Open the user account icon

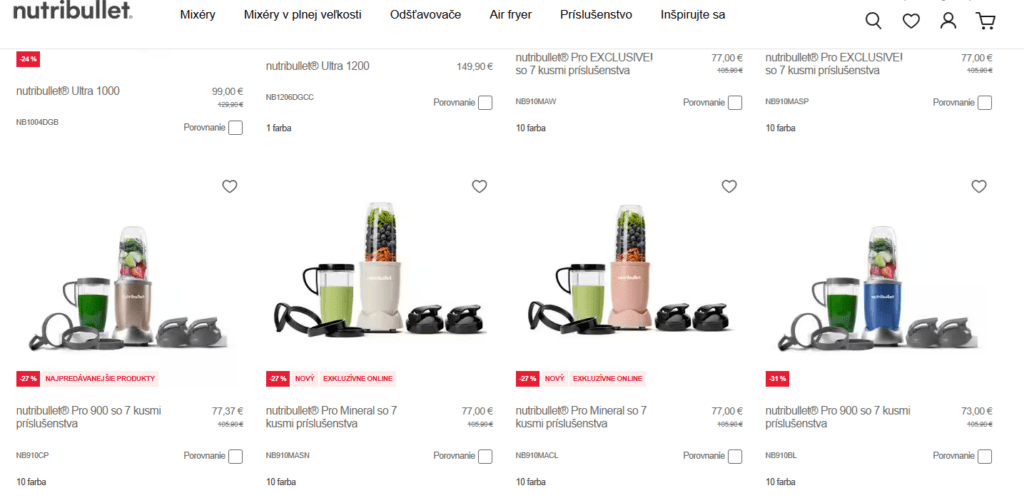tap(948, 21)
